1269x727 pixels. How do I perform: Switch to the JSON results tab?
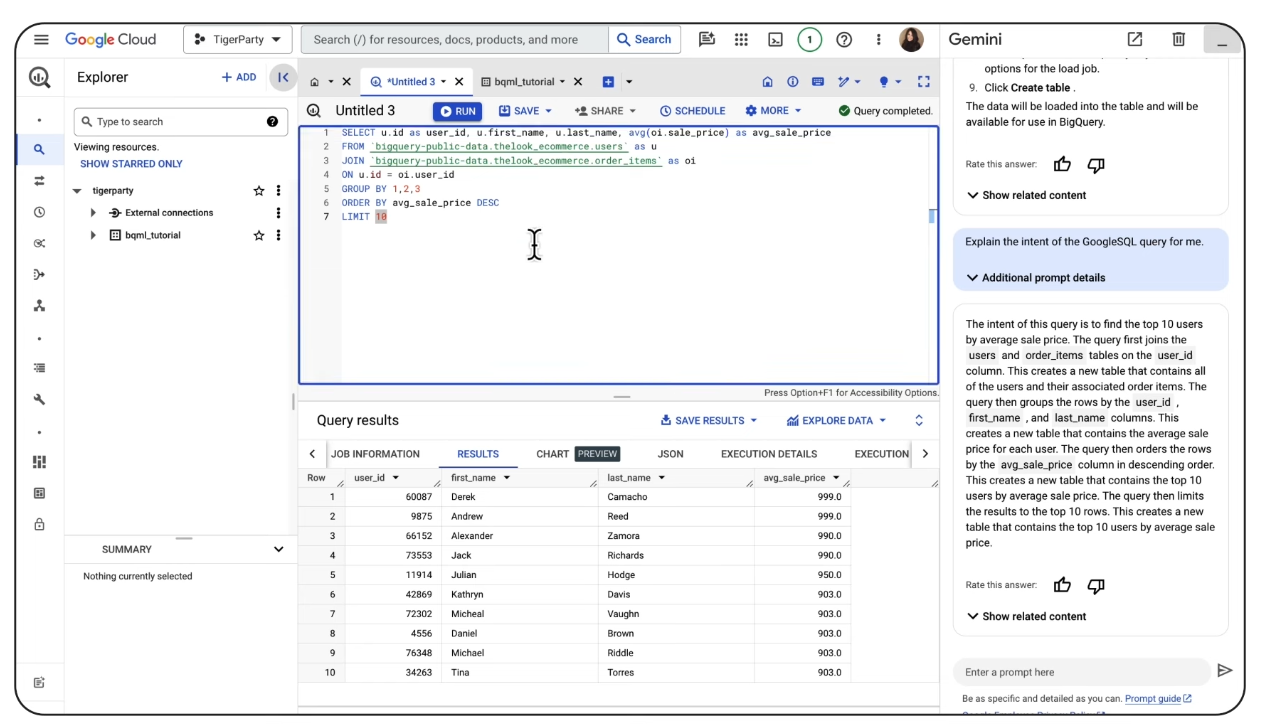670,454
